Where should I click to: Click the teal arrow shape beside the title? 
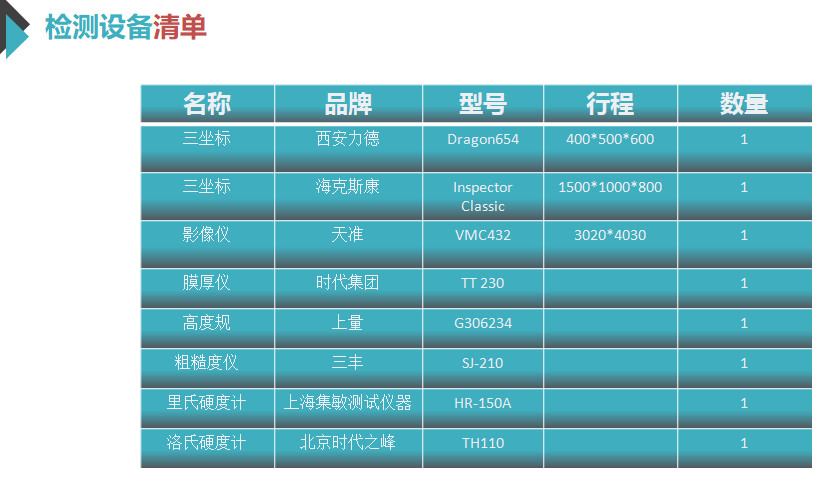tap(17, 32)
